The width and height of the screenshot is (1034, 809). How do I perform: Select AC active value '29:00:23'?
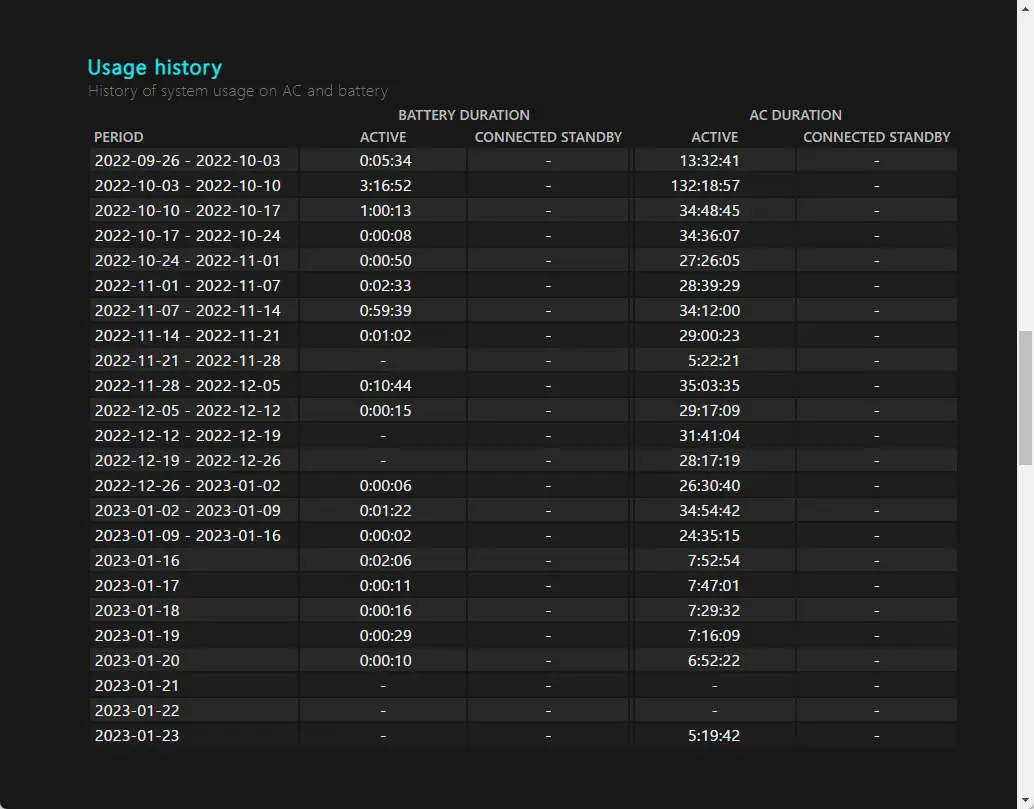(x=710, y=336)
